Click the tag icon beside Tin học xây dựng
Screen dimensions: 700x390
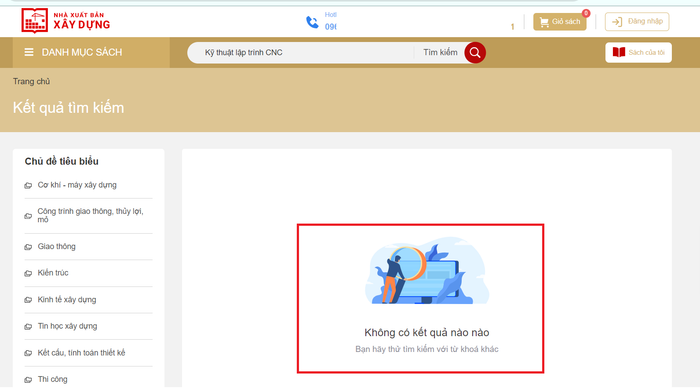click(28, 327)
